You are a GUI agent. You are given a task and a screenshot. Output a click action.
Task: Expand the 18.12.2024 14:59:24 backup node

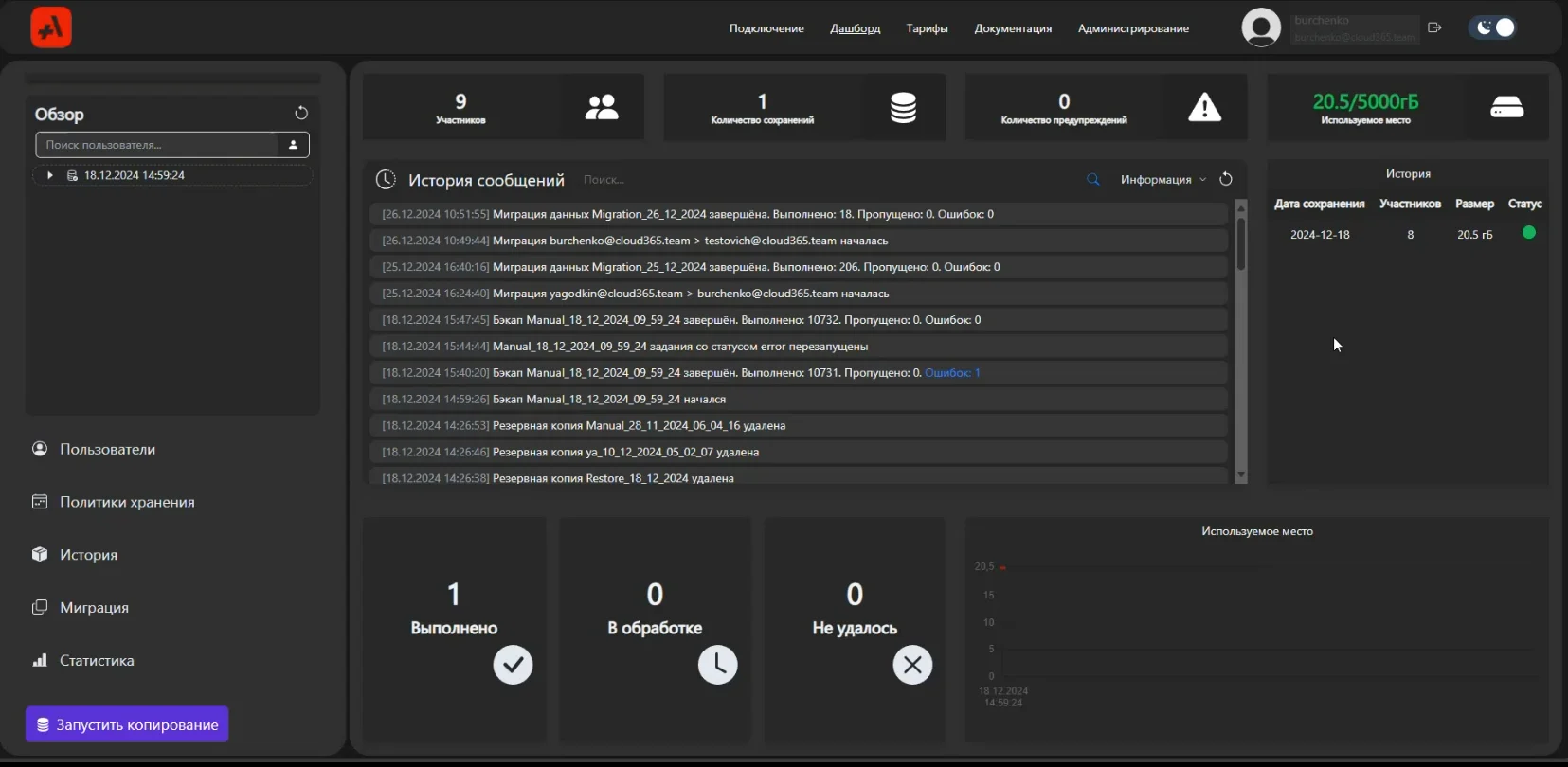(x=49, y=175)
